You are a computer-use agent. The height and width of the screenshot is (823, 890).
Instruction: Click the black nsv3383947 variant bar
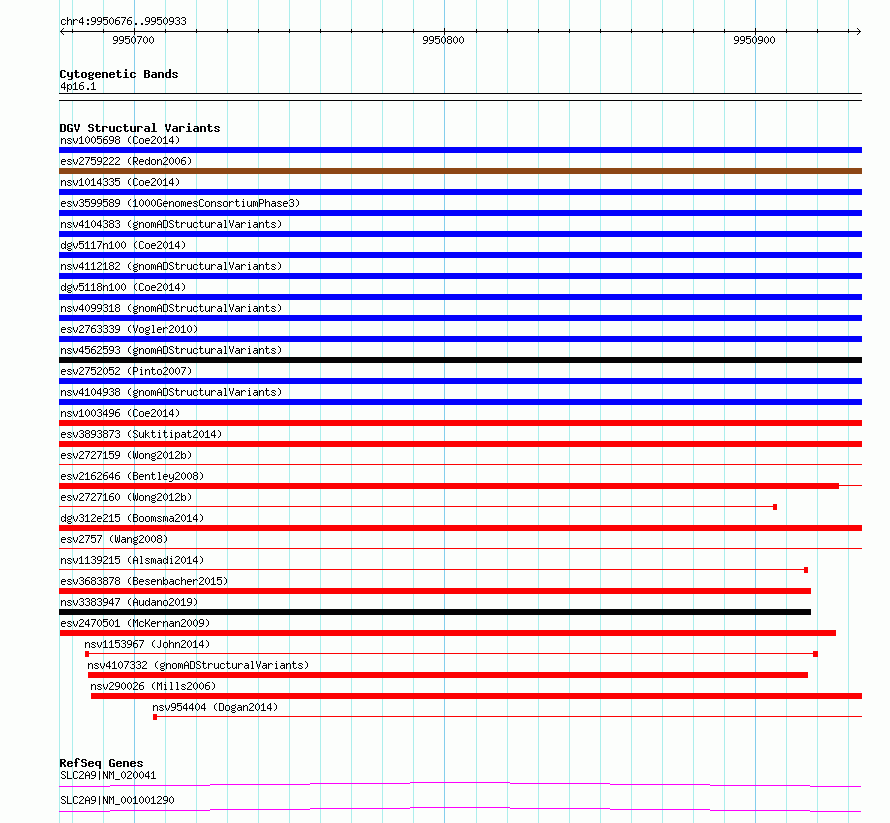(x=435, y=612)
